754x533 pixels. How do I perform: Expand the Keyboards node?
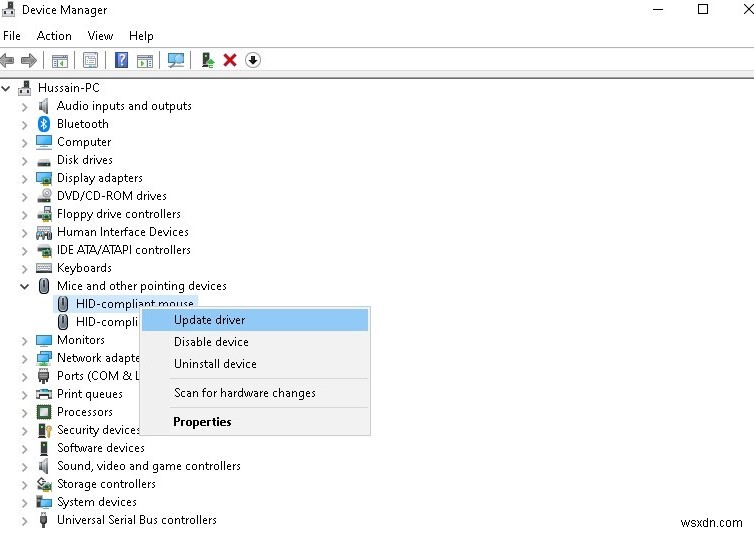(x=25, y=268)
